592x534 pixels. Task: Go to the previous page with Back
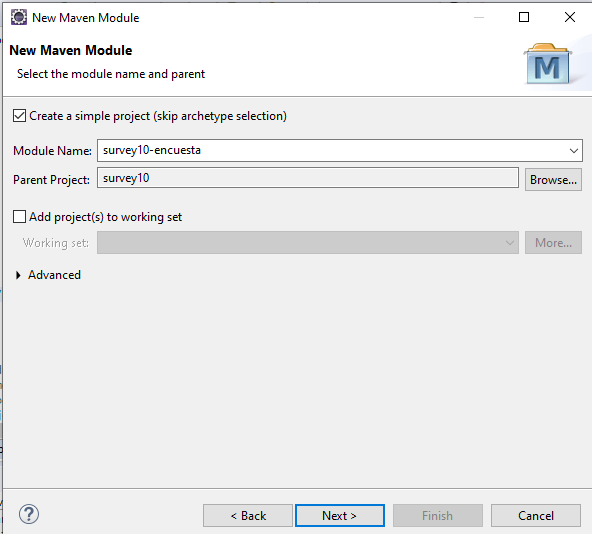click(248, 515)
